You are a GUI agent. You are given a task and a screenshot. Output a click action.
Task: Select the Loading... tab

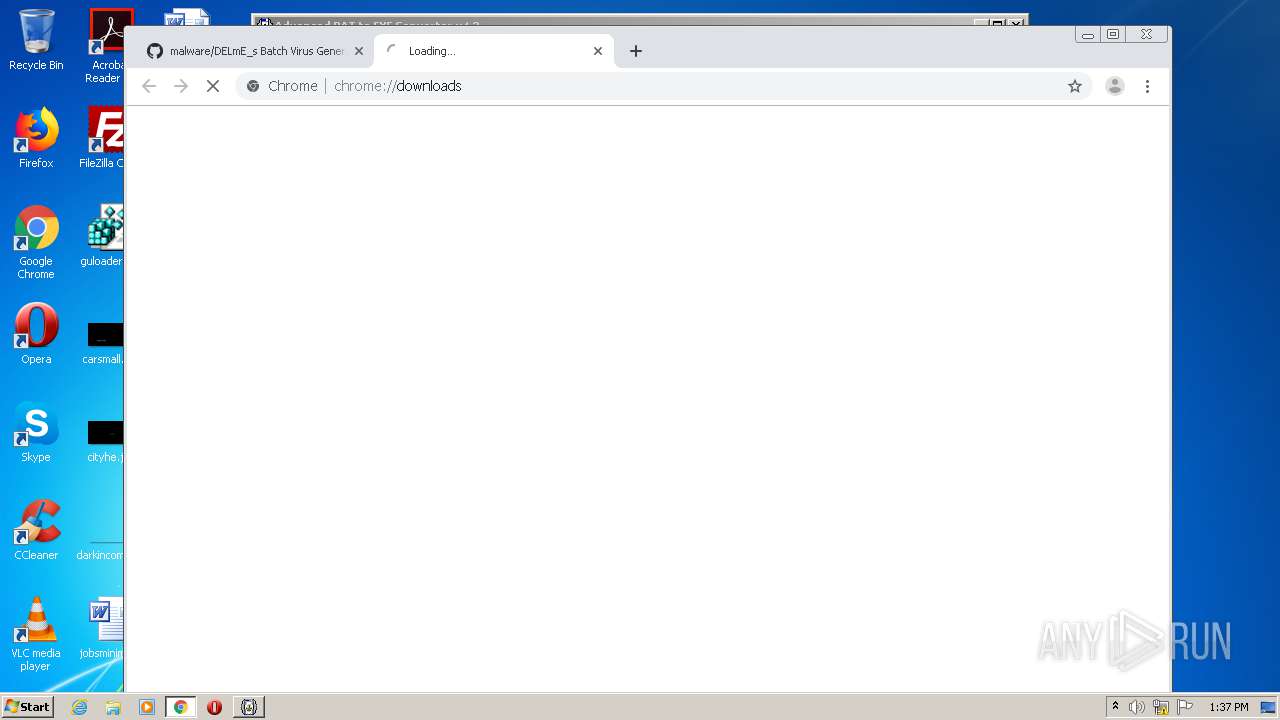pyautogui.click(x=494, y=51)
